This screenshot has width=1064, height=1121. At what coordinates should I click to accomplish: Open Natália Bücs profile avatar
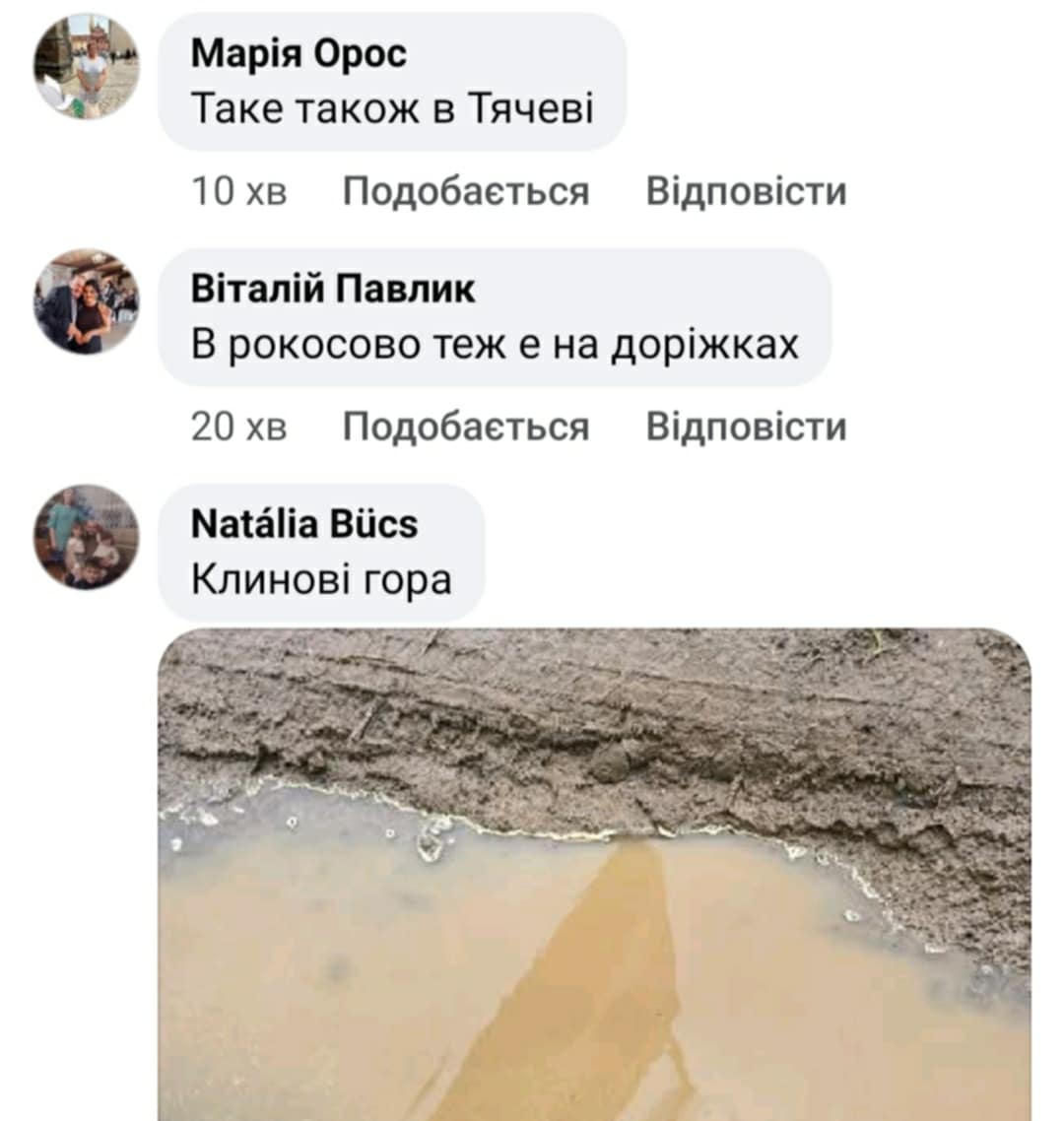point(87,537)
